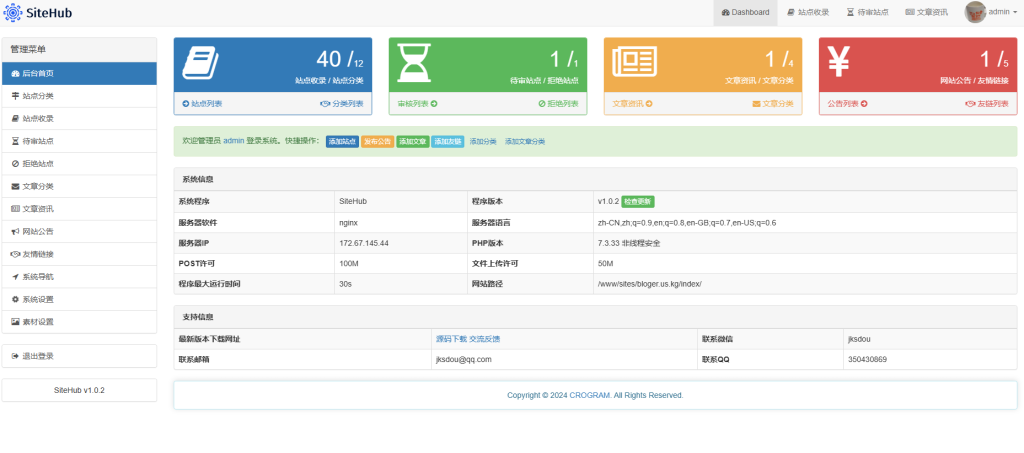This screenshot has height=453, width=1024.
Task: Open the 源码下载 link
Action: (x=451, y=339)
